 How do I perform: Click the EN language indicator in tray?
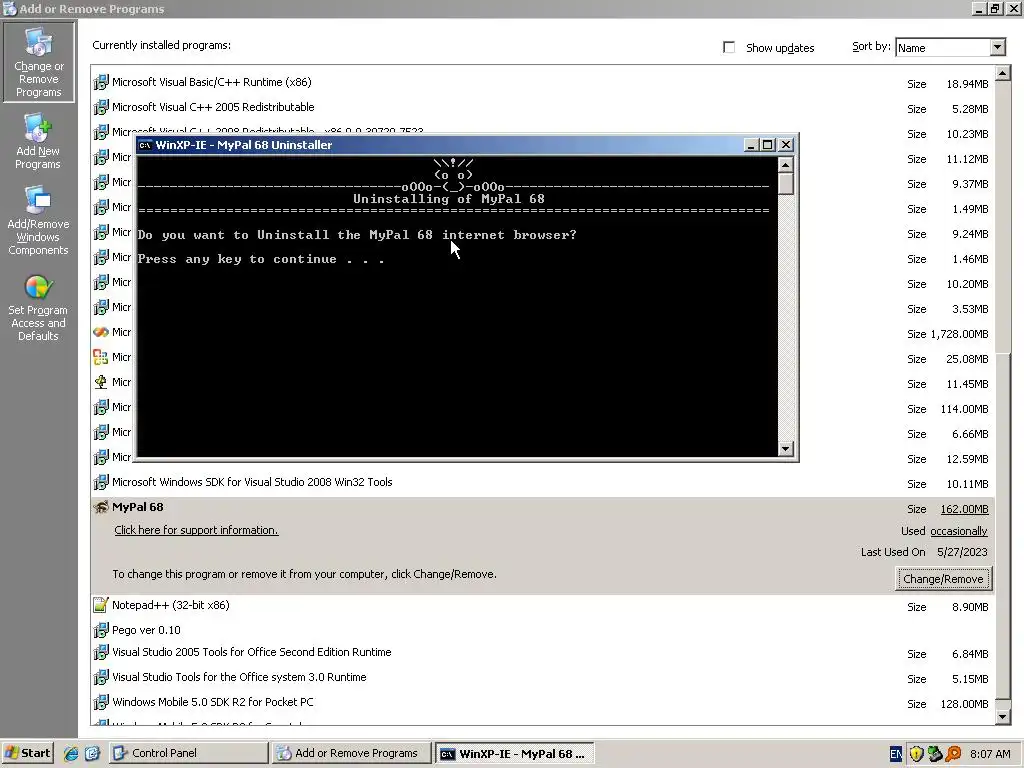click(896, 754)
